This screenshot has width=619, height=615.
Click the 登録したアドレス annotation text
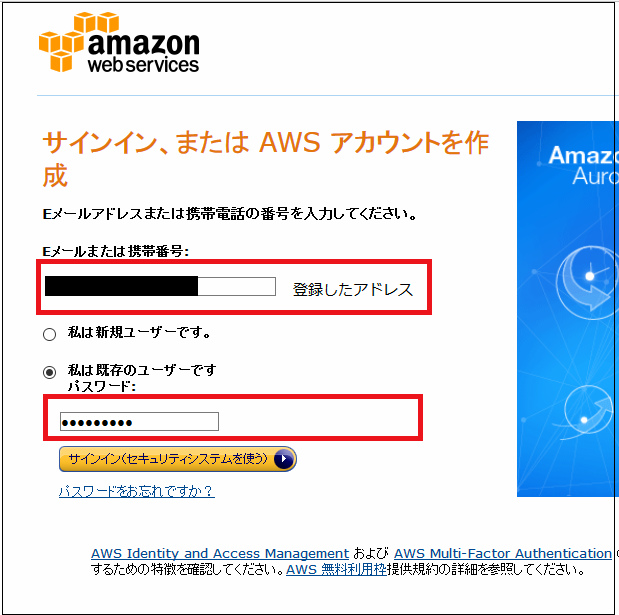[x=353, y=290]
